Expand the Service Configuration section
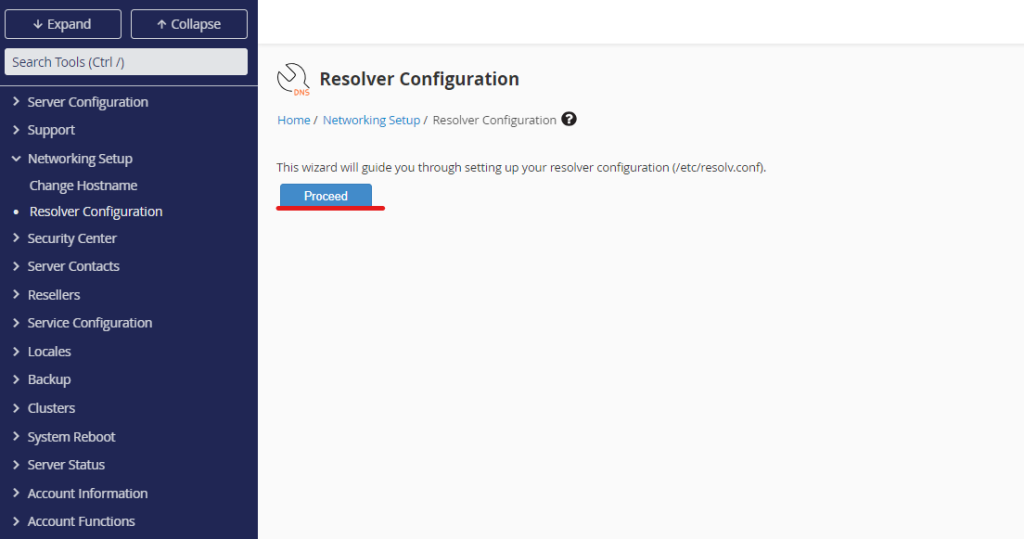The width and height of the screenshot is (1024, 539). coord(90,323)
